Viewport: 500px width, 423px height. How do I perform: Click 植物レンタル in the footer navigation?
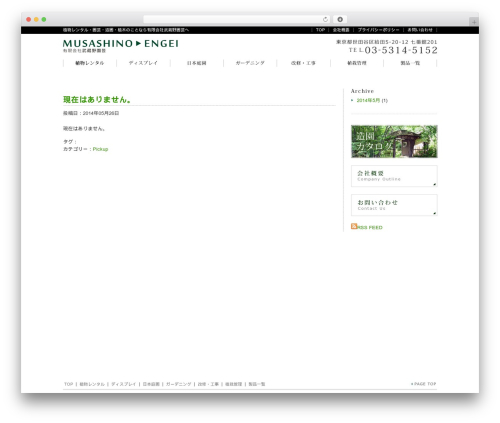[x=92, y=384]
